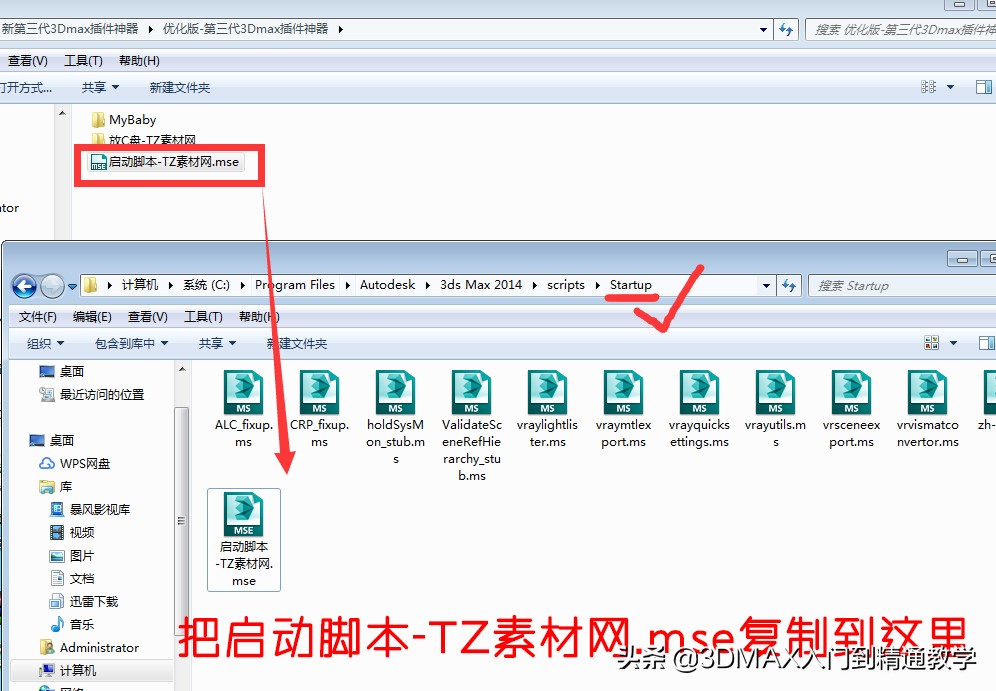This screenshot has width=996, height=691.
Task: Open the 编辑(E) menu in Startup window
Action: [x=92, y=316]
